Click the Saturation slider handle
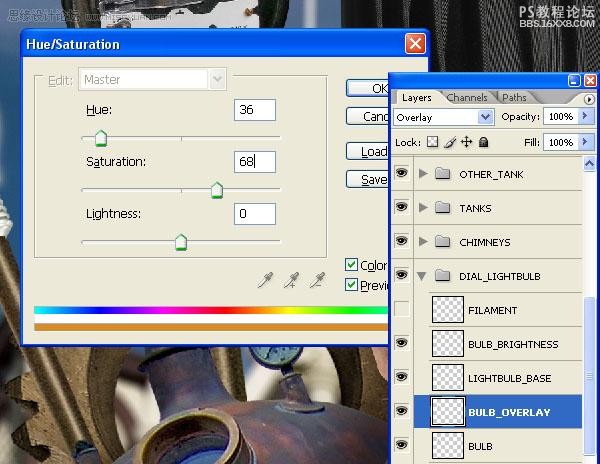 (x=217, y=190)
